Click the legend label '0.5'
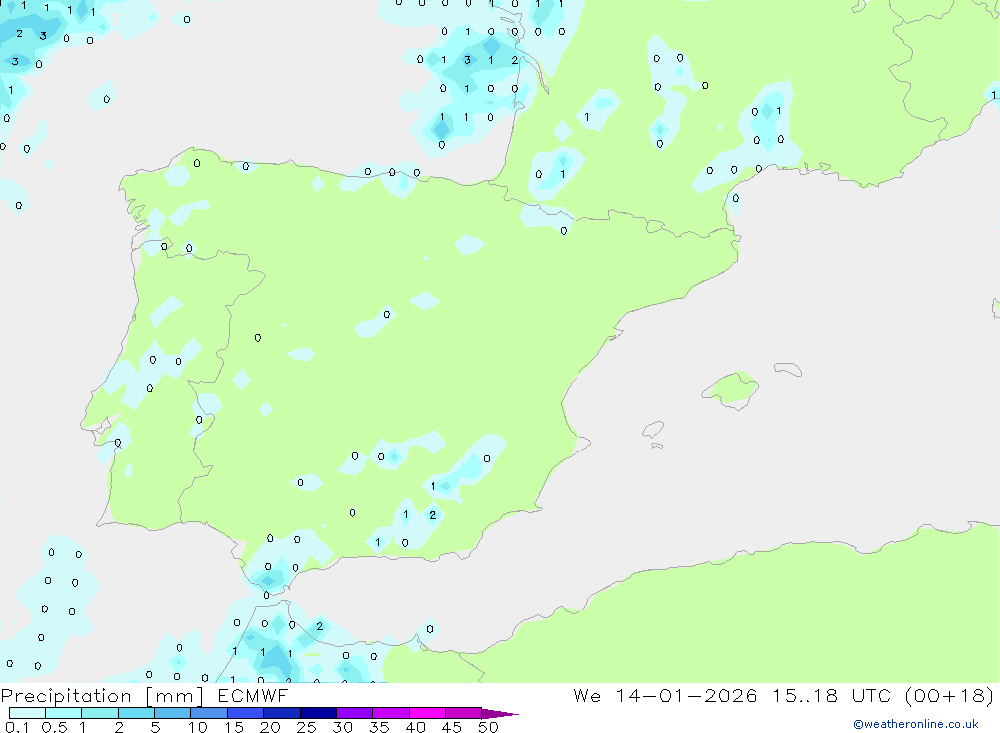Screen dimensions: 1000x733 [x=54, y=727]
